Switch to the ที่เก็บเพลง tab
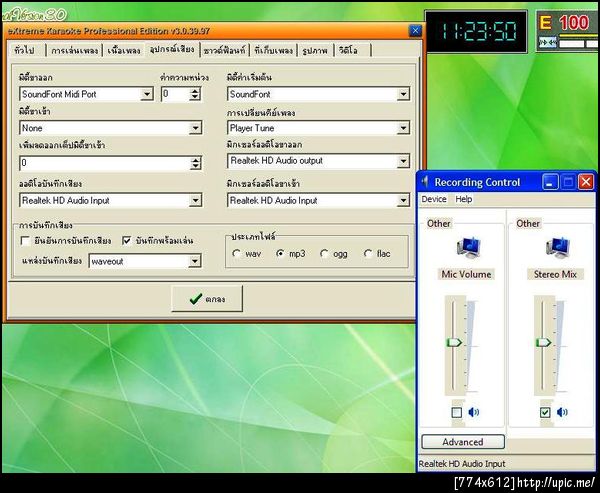Viewport: 600px width, 493px height. click(x=274, y=50)
